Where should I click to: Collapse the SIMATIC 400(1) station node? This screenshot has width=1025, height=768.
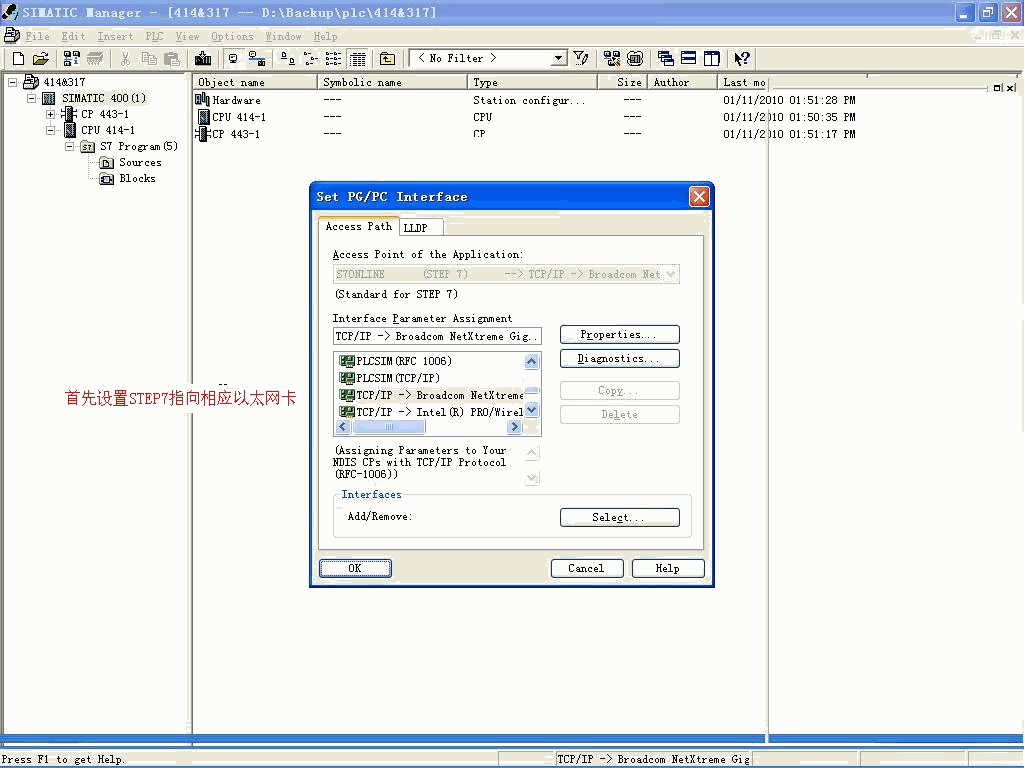pyautogui.click(x=31, y=99)
